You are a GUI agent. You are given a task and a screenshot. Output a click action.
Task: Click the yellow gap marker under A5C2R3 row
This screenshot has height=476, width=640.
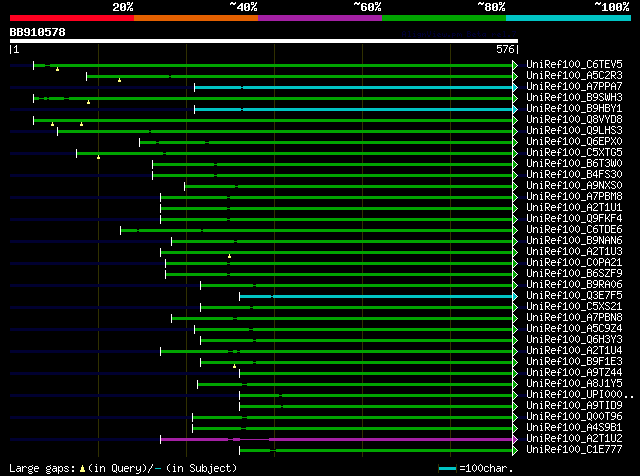pyautogui.click(x=119, y=80)
